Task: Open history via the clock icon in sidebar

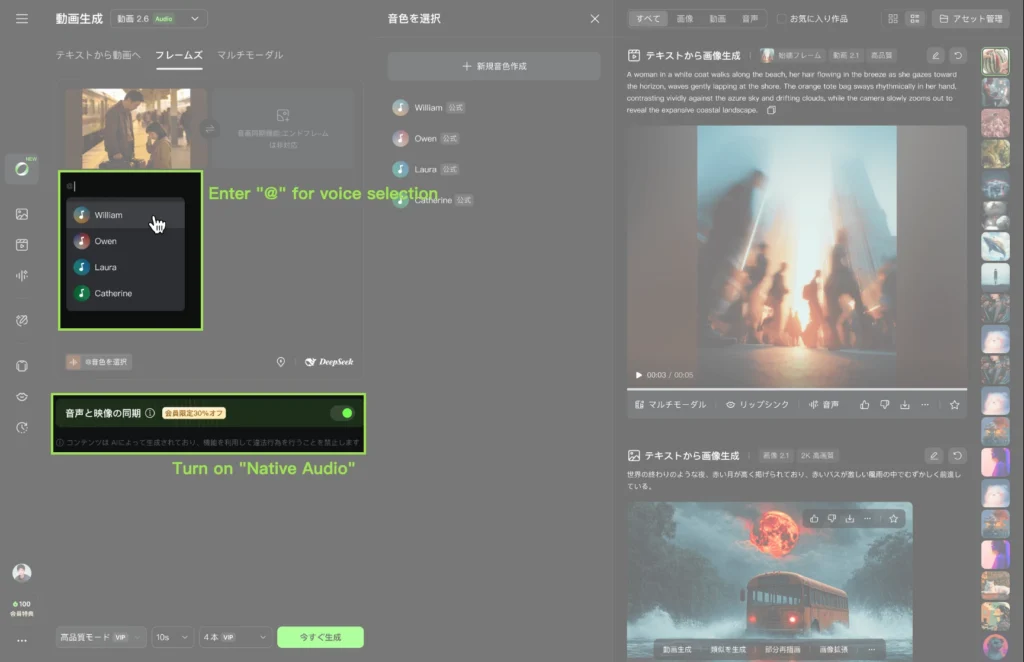Action: coord(21,429)
